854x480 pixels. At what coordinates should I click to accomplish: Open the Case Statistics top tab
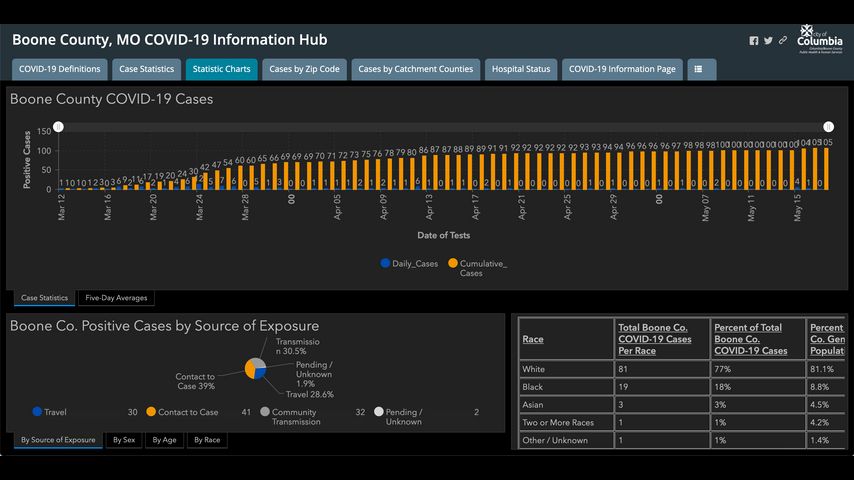coord(147,69)
